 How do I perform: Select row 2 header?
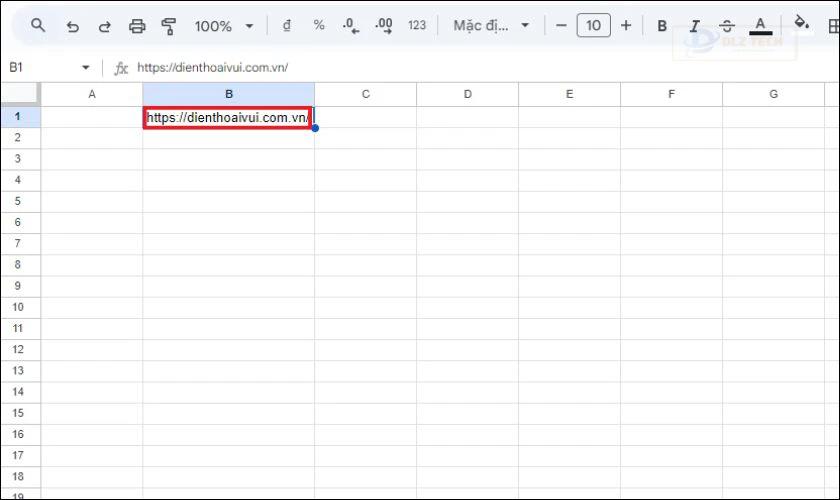(20, 138)
